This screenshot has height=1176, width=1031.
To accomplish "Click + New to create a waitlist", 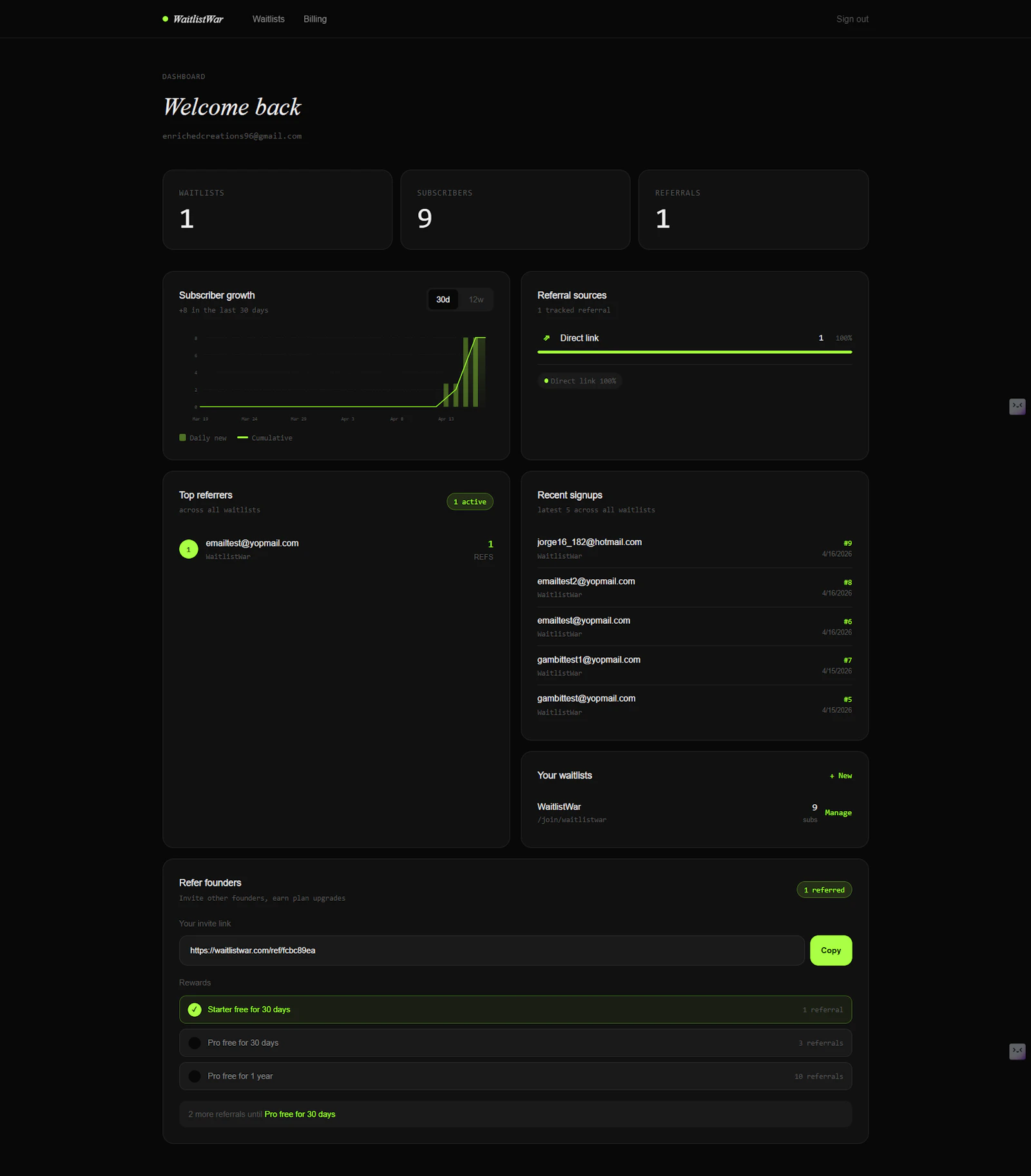I will [x=840, y=775].
